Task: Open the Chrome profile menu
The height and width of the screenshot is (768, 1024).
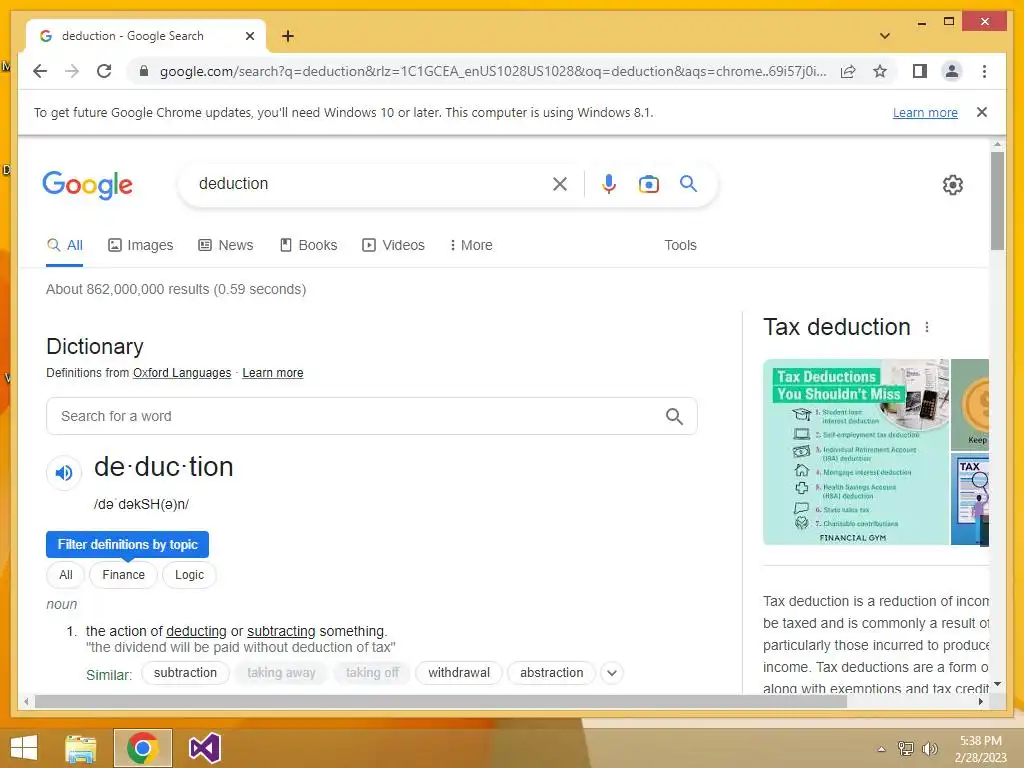Action: pyautogui.click(x=952, y=71)
